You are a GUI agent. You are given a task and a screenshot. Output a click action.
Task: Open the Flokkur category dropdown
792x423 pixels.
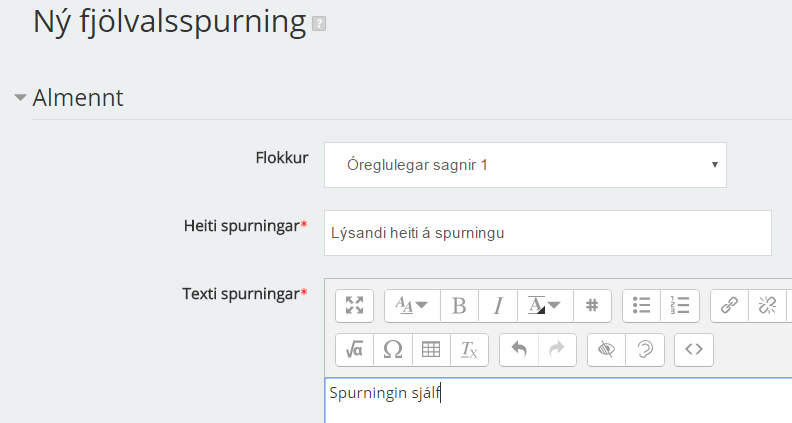coord(525,165)
